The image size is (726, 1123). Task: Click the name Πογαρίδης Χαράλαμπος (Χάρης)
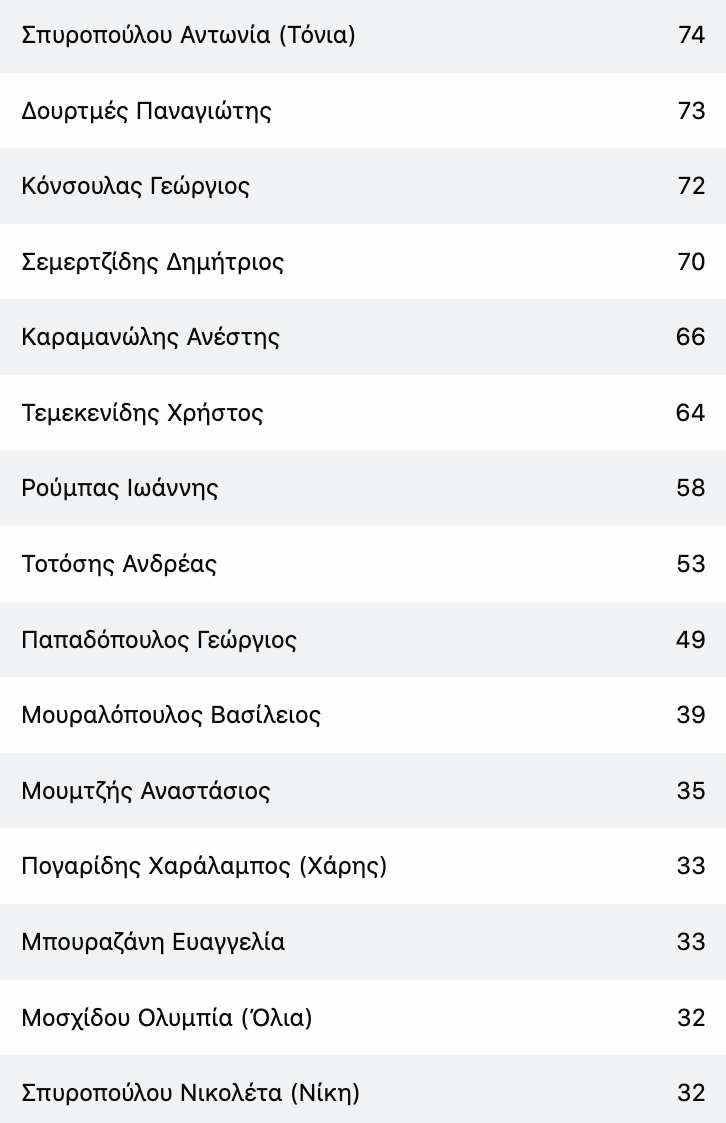204,867
